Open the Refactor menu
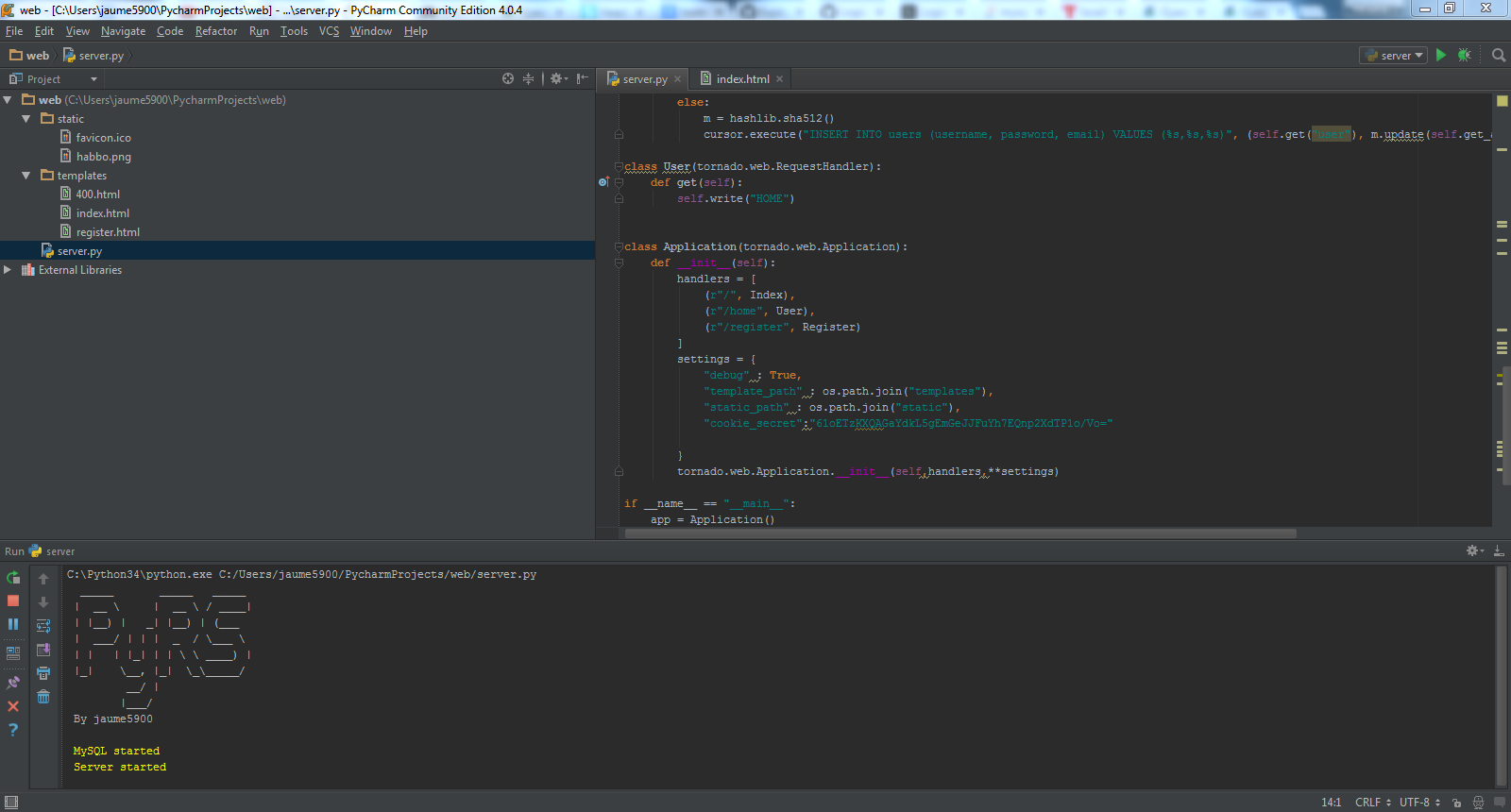 [x=216, y=31]
